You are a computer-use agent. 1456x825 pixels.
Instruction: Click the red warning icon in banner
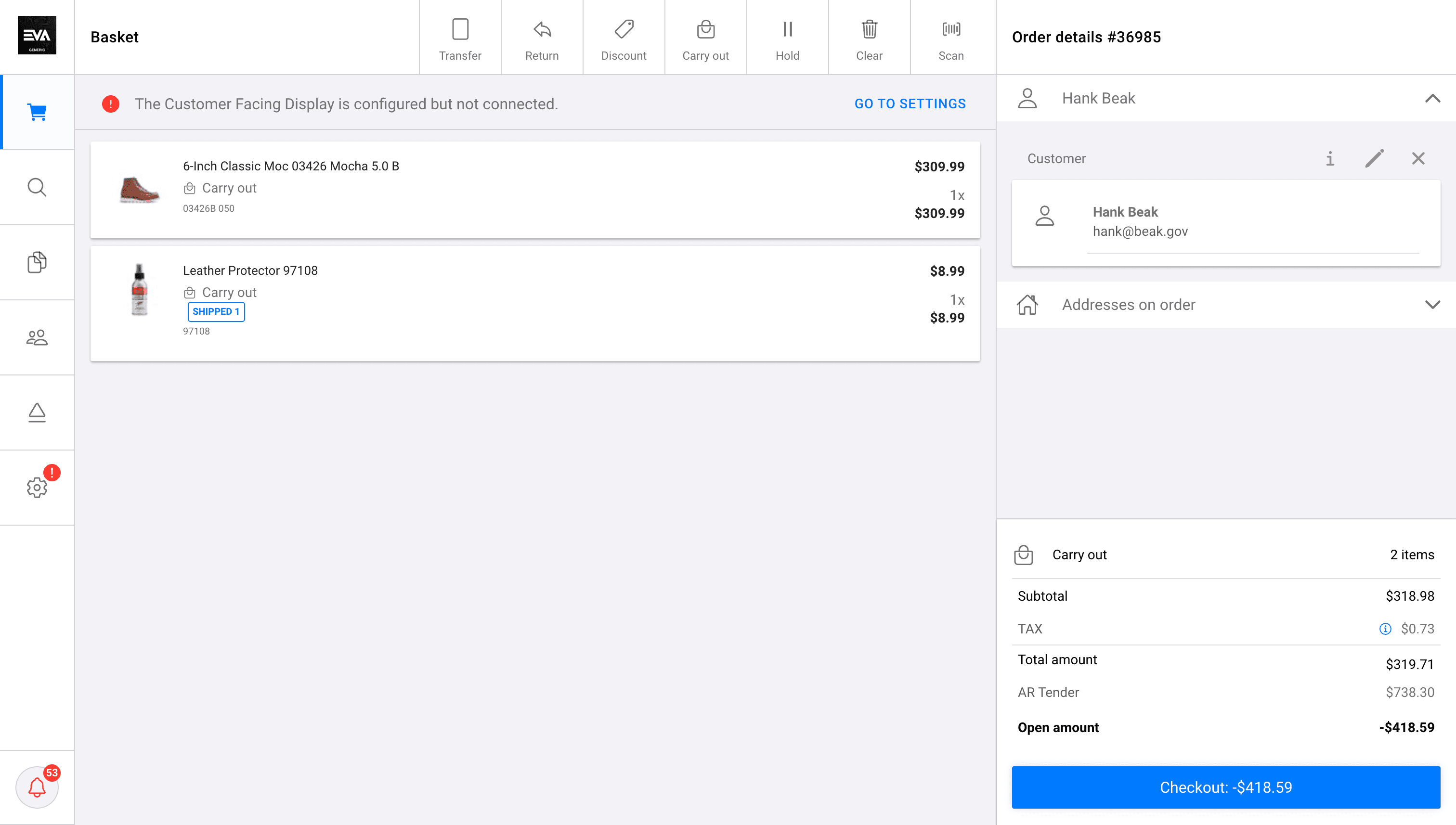coord(111,103)
